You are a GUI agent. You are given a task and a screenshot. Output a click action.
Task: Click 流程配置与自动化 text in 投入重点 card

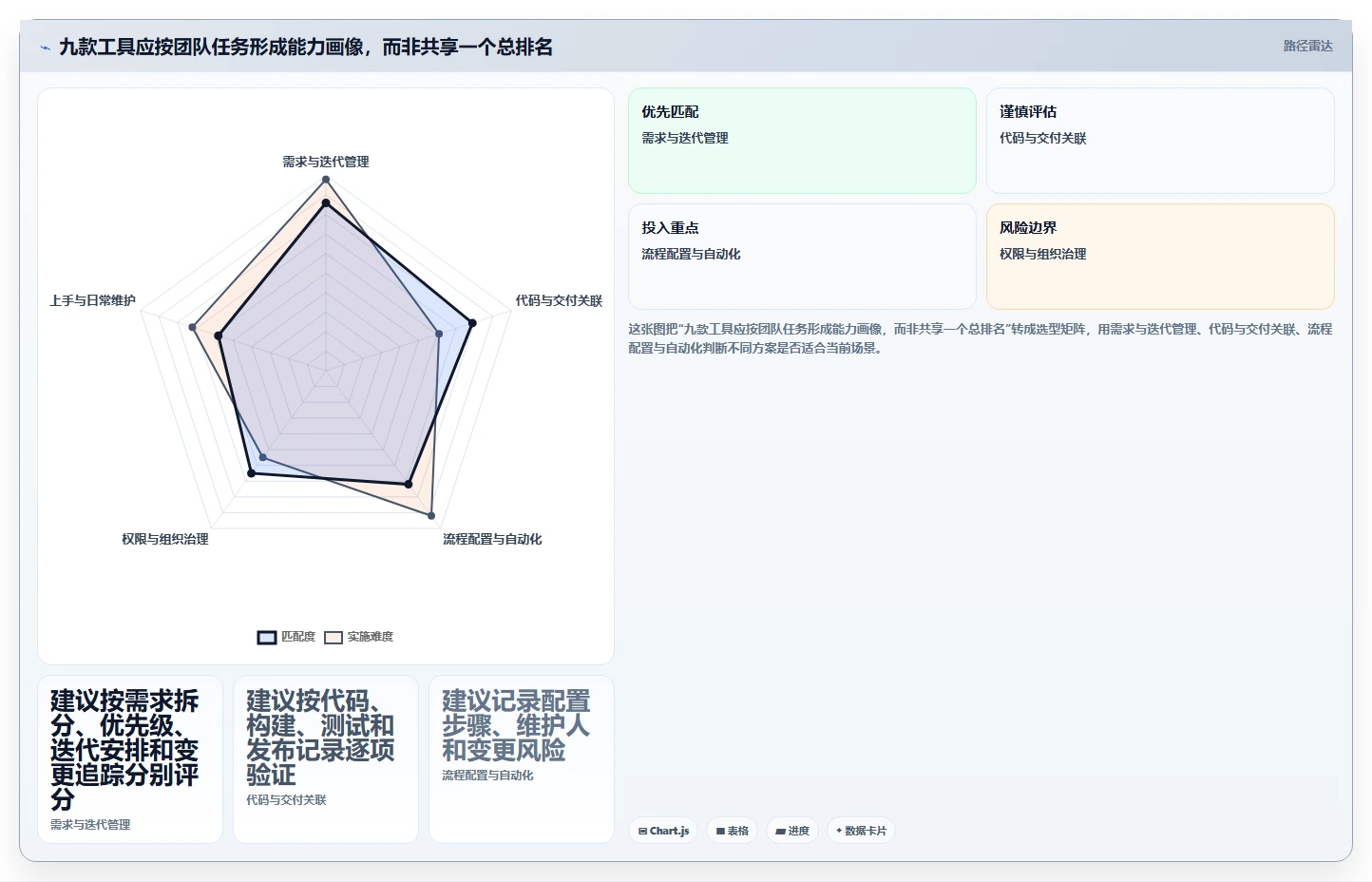[691, 254]
